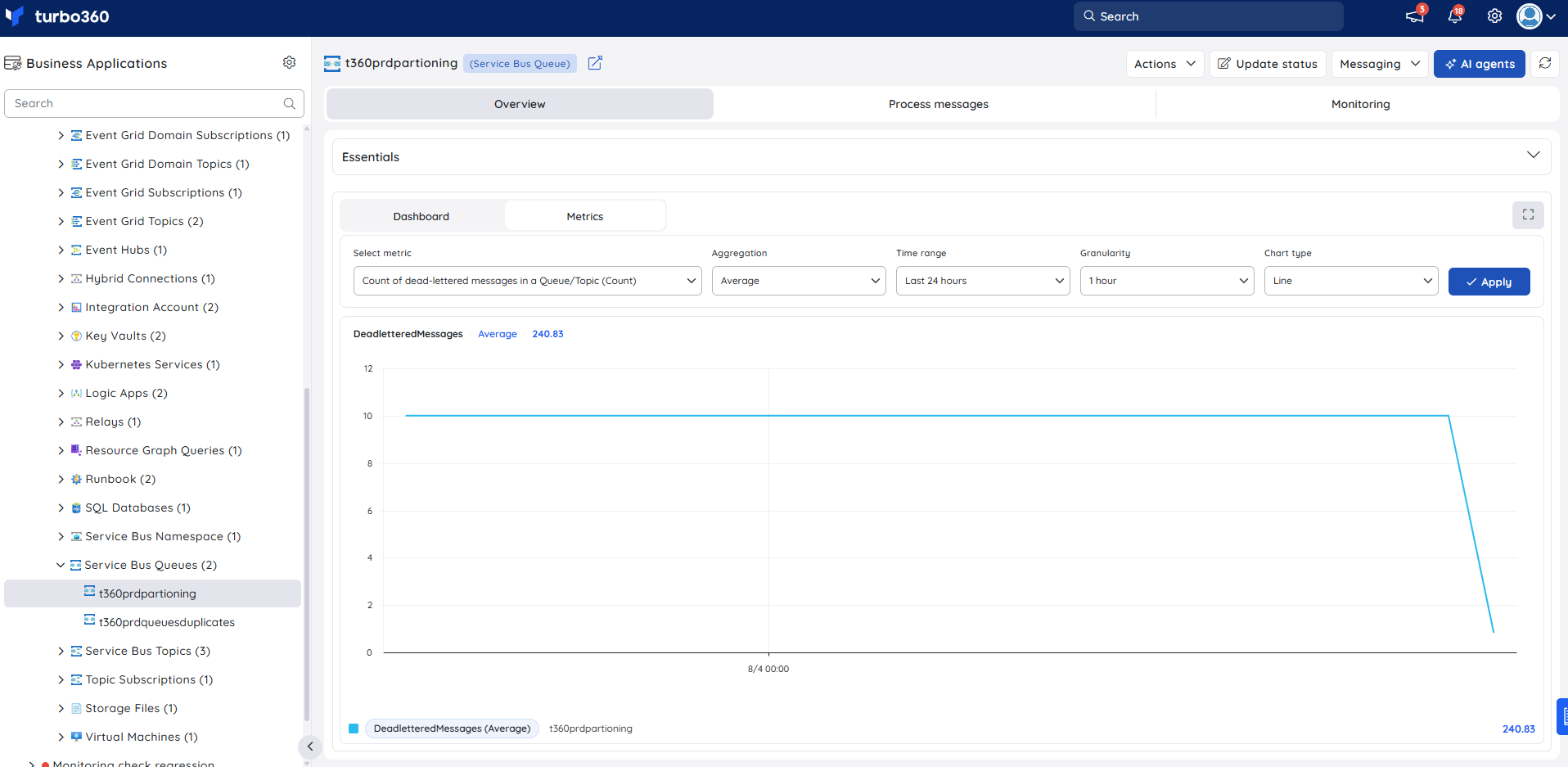This screenshot has height=767, width=1568.
Task: Click the Service Bus Queue icon beside title
Action: tap(332, 64)
